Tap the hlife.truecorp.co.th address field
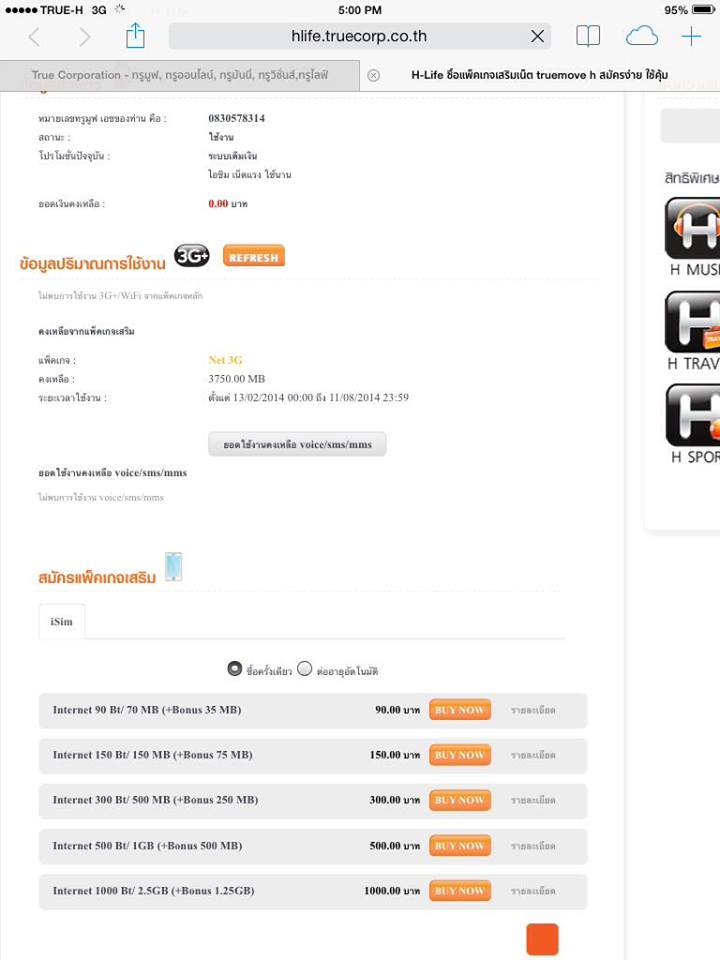Screen dimensions: 720x960 [359, 37]
